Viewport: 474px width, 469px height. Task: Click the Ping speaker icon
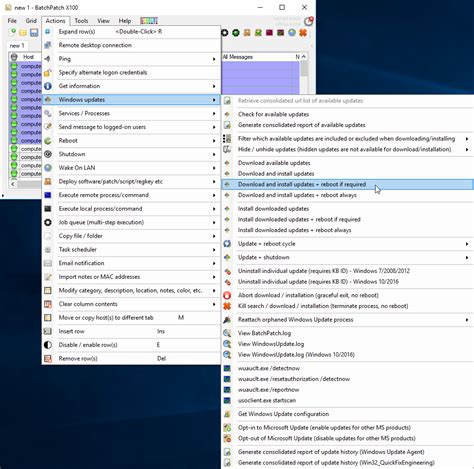pyautogui.click(x=48, y=59)
